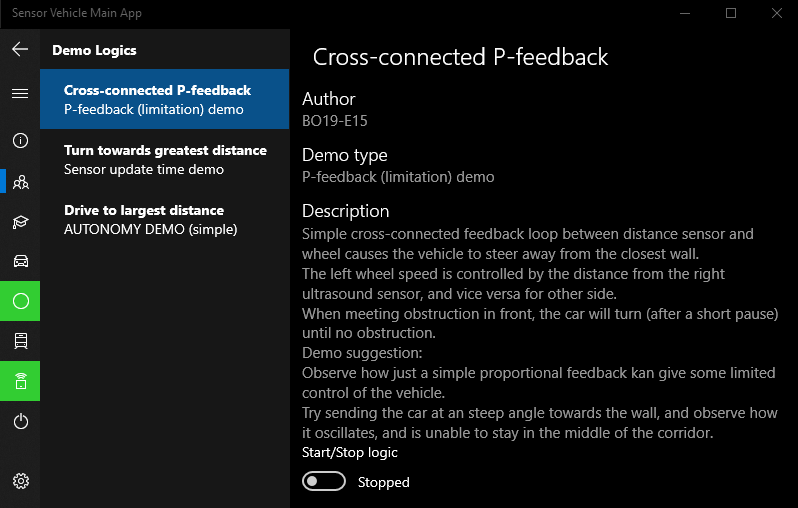Toggle the Start/Stop logic switch
This screenshot has width=798, height=508.
[x=323, y=482]
